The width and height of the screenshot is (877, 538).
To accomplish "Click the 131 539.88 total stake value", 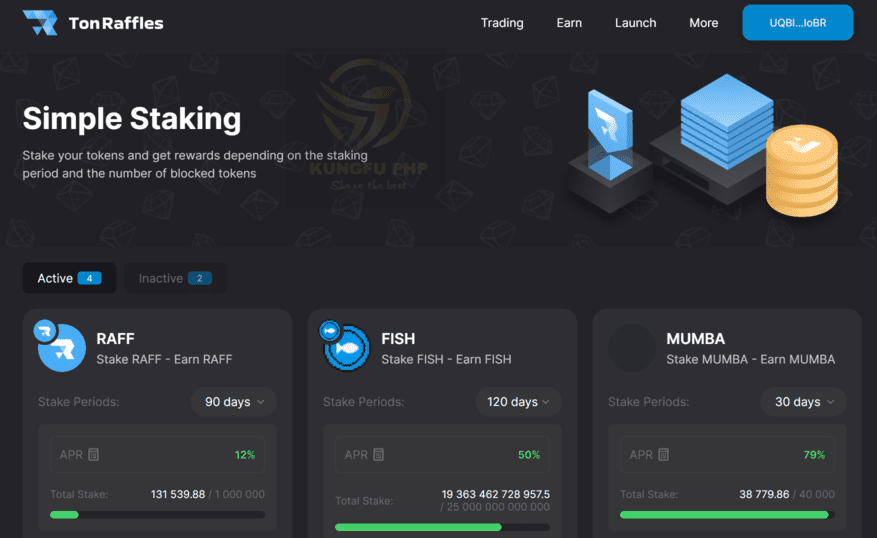I will pyautogui.click(x=178, y=494).
